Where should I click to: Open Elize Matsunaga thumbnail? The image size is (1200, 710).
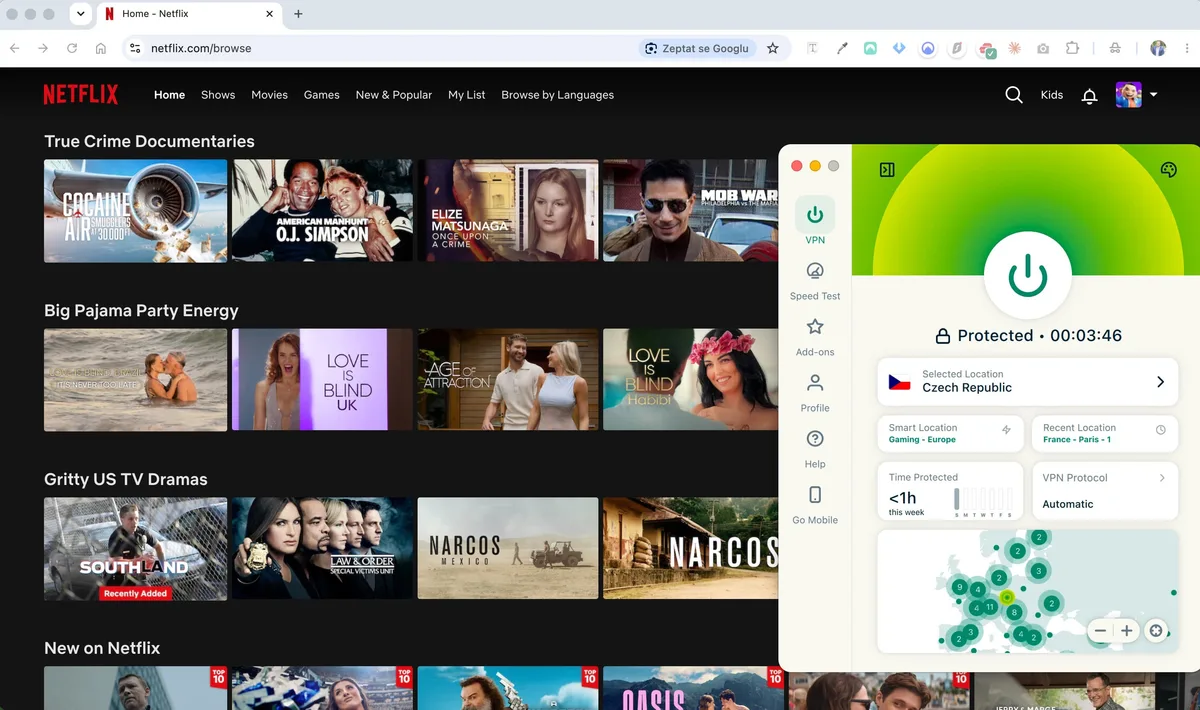(508, 211)
